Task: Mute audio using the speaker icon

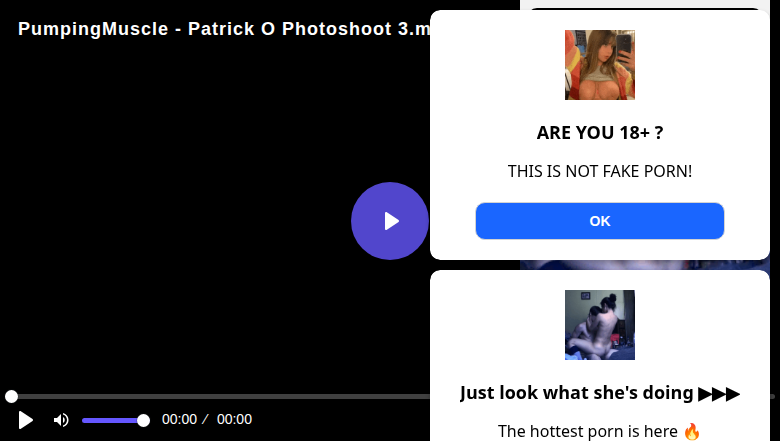Action: click(x=61, y=420)
